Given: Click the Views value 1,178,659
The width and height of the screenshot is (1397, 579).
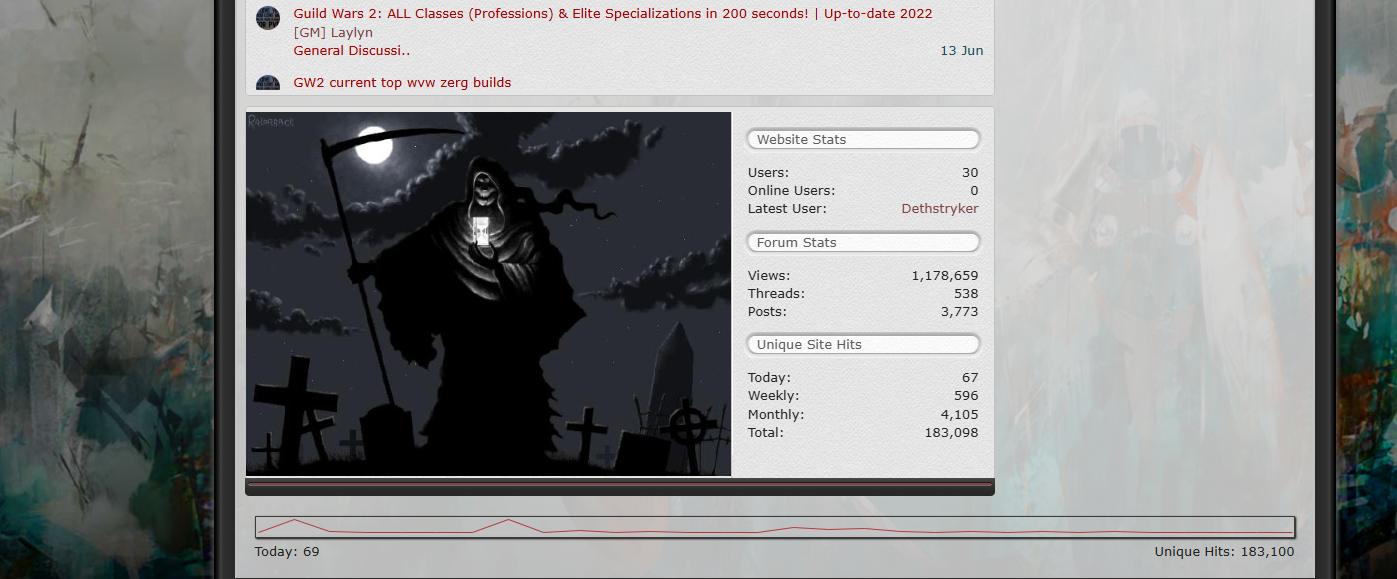Looking at the screenshot, I should pos(945,276).
